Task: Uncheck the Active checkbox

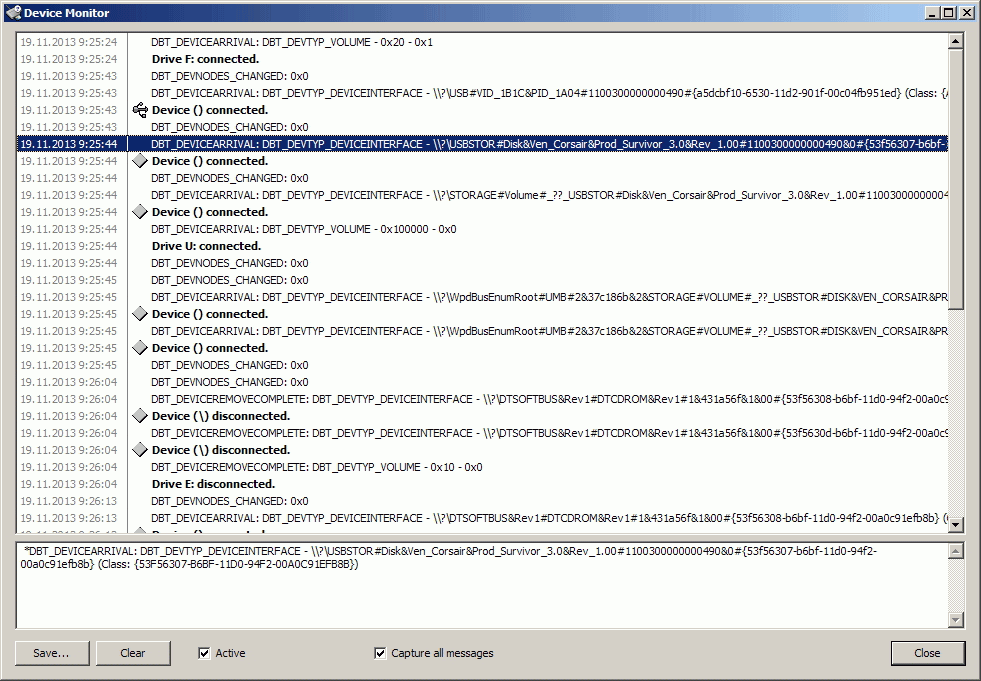Action: 205,653
